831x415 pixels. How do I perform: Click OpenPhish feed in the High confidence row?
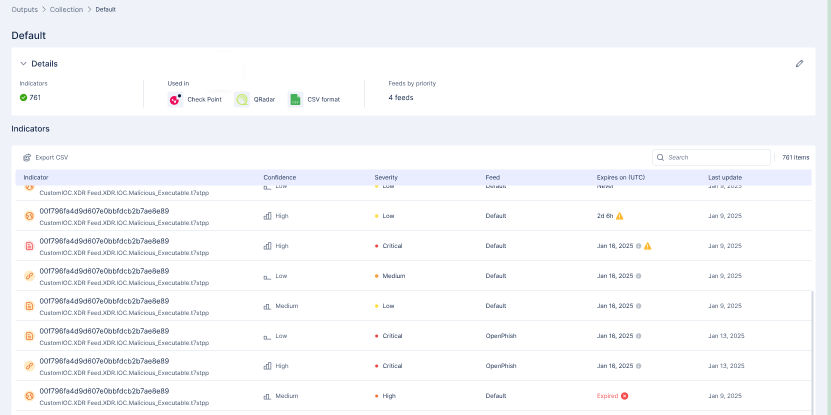[x=501, y=366]
